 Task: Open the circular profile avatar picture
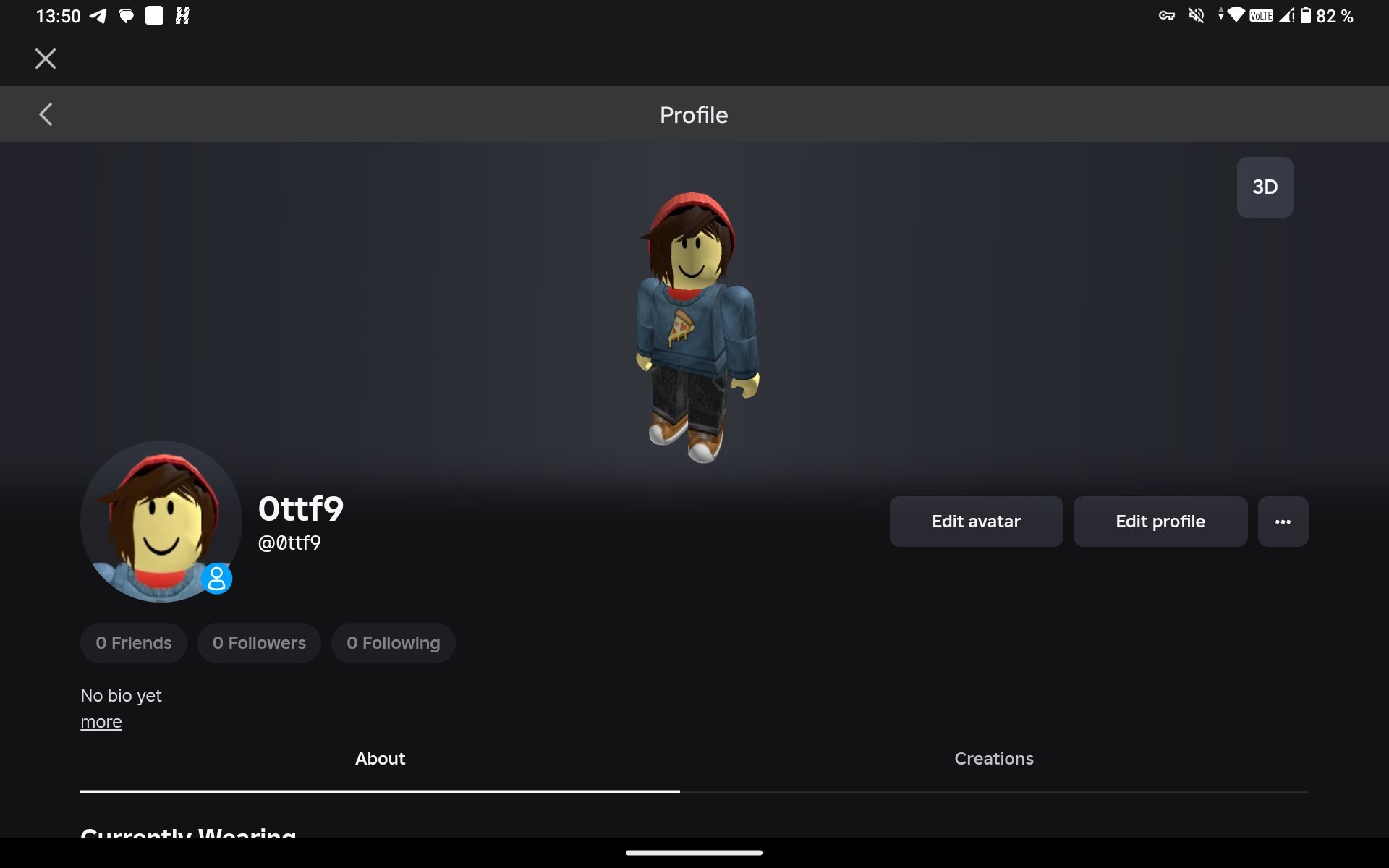161,522
